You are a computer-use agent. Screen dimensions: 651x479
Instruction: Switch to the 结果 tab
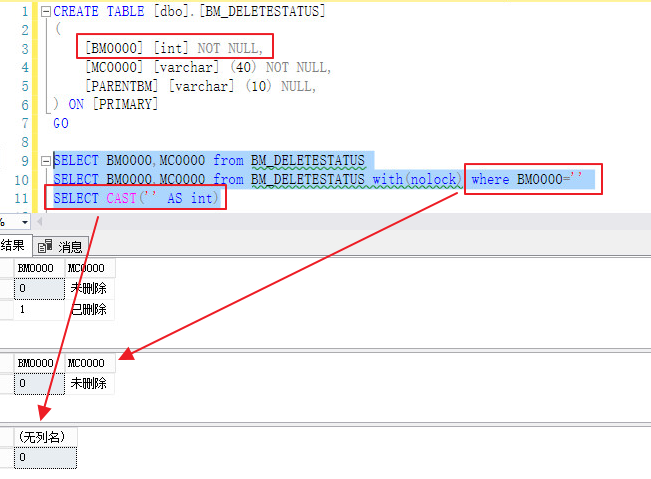pos(13,246)
